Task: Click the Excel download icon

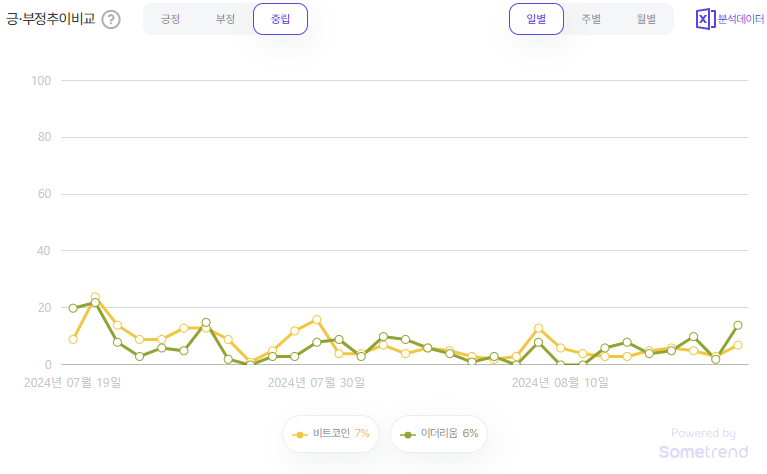Action: pos(705,19)
